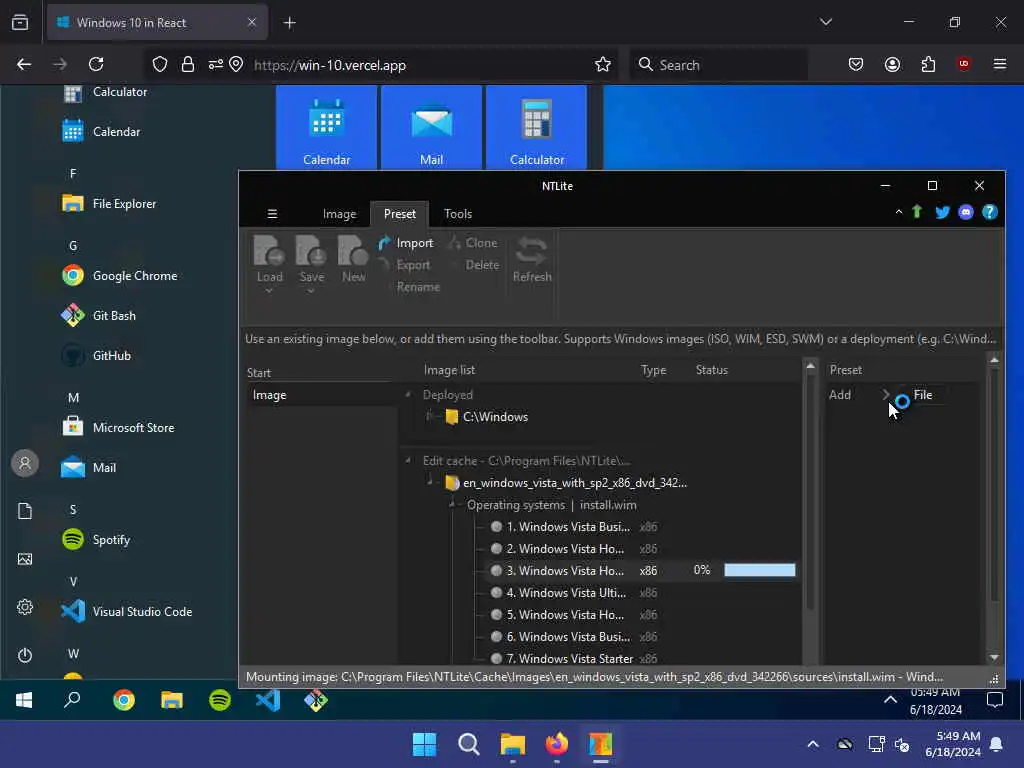Collapse the Edit cache group
This screenshot has height=768, width=1024.
[x=408, y=460]
